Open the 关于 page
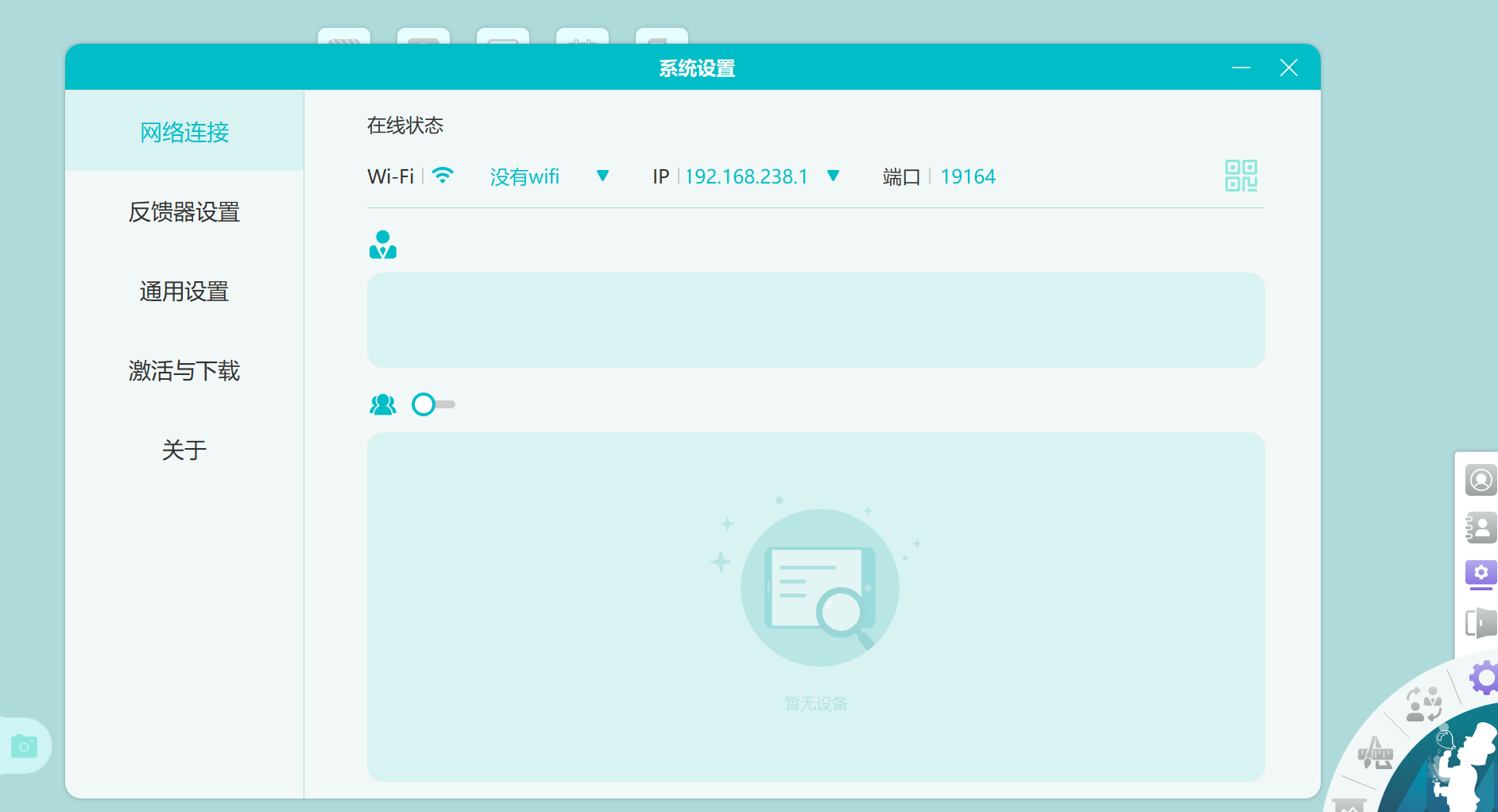Screen dimensions: 1498x812 (184, 450)
